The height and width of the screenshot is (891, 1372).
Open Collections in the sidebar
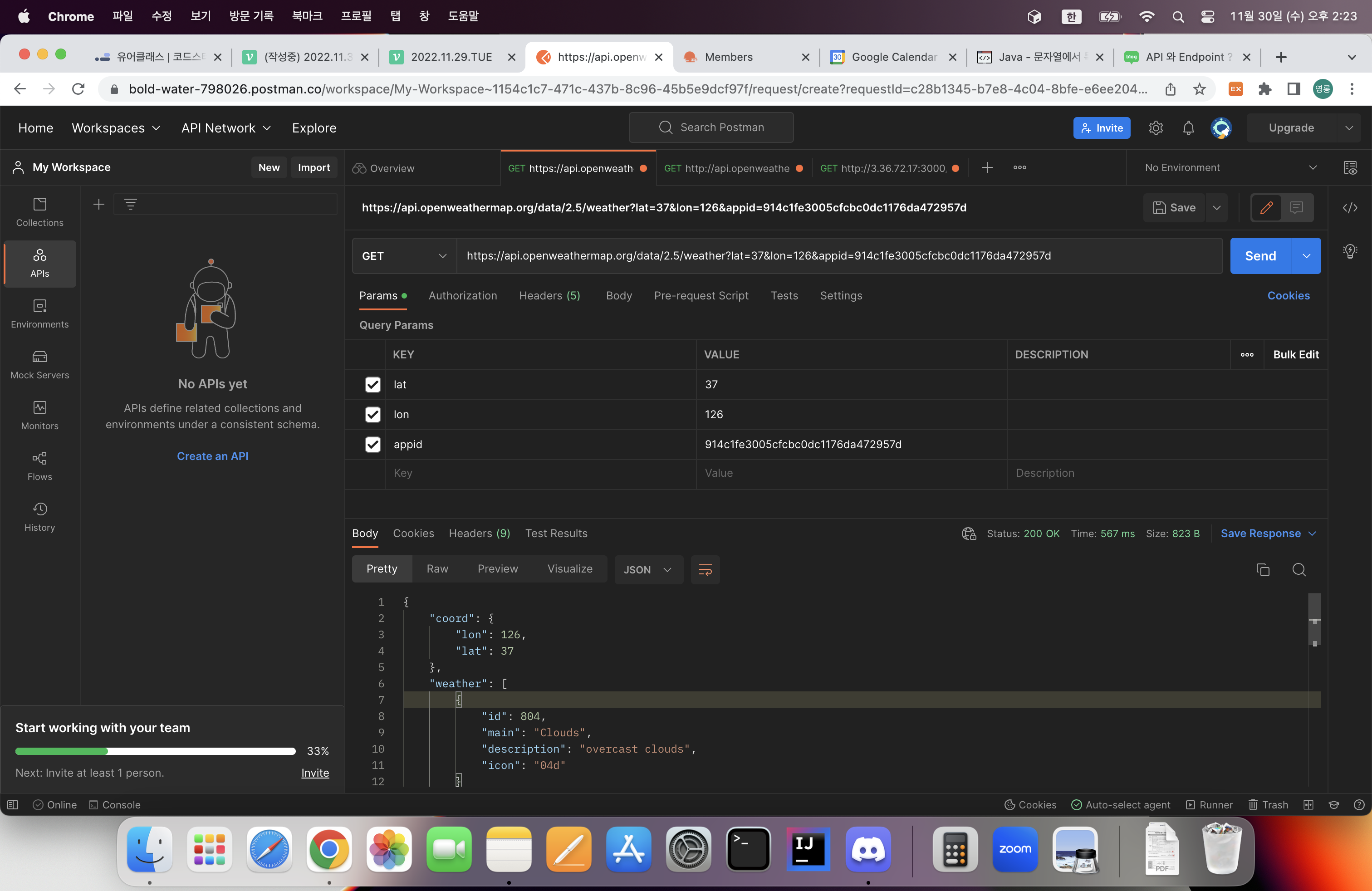[x=40, y=212]
